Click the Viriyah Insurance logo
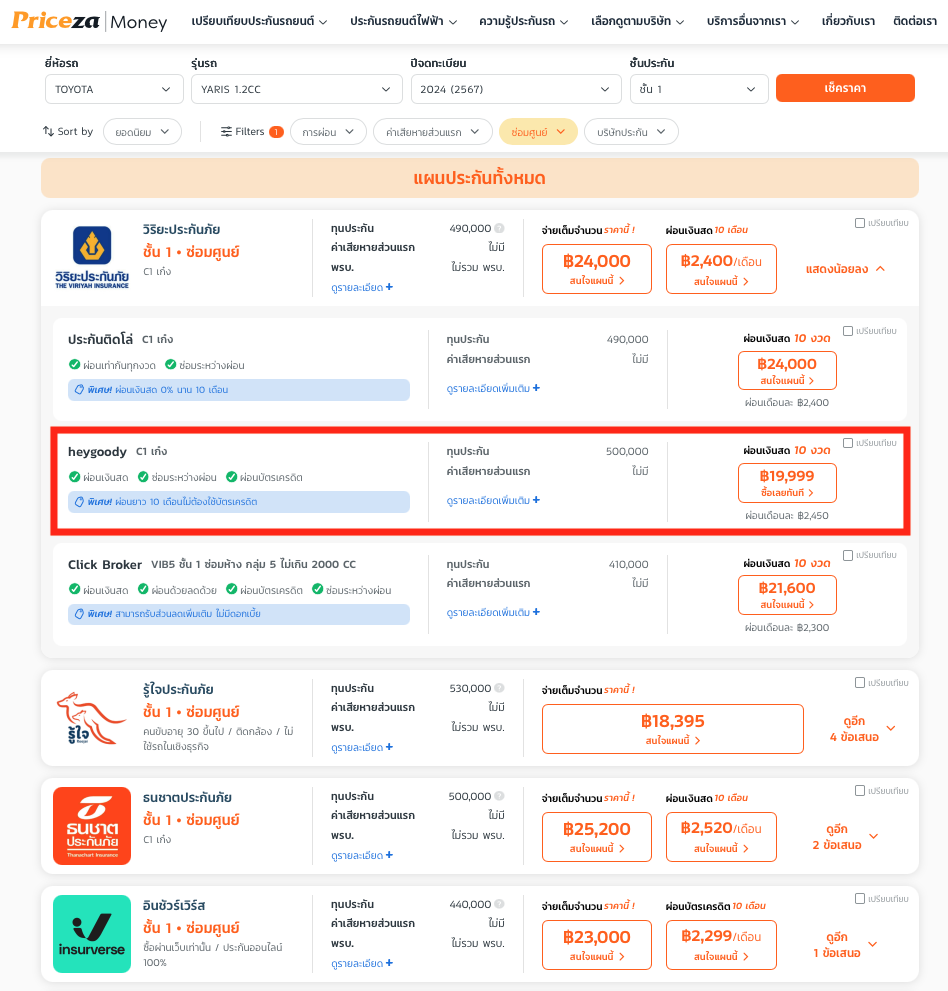This screenshot has height=991, width=948. pos(92,257)
